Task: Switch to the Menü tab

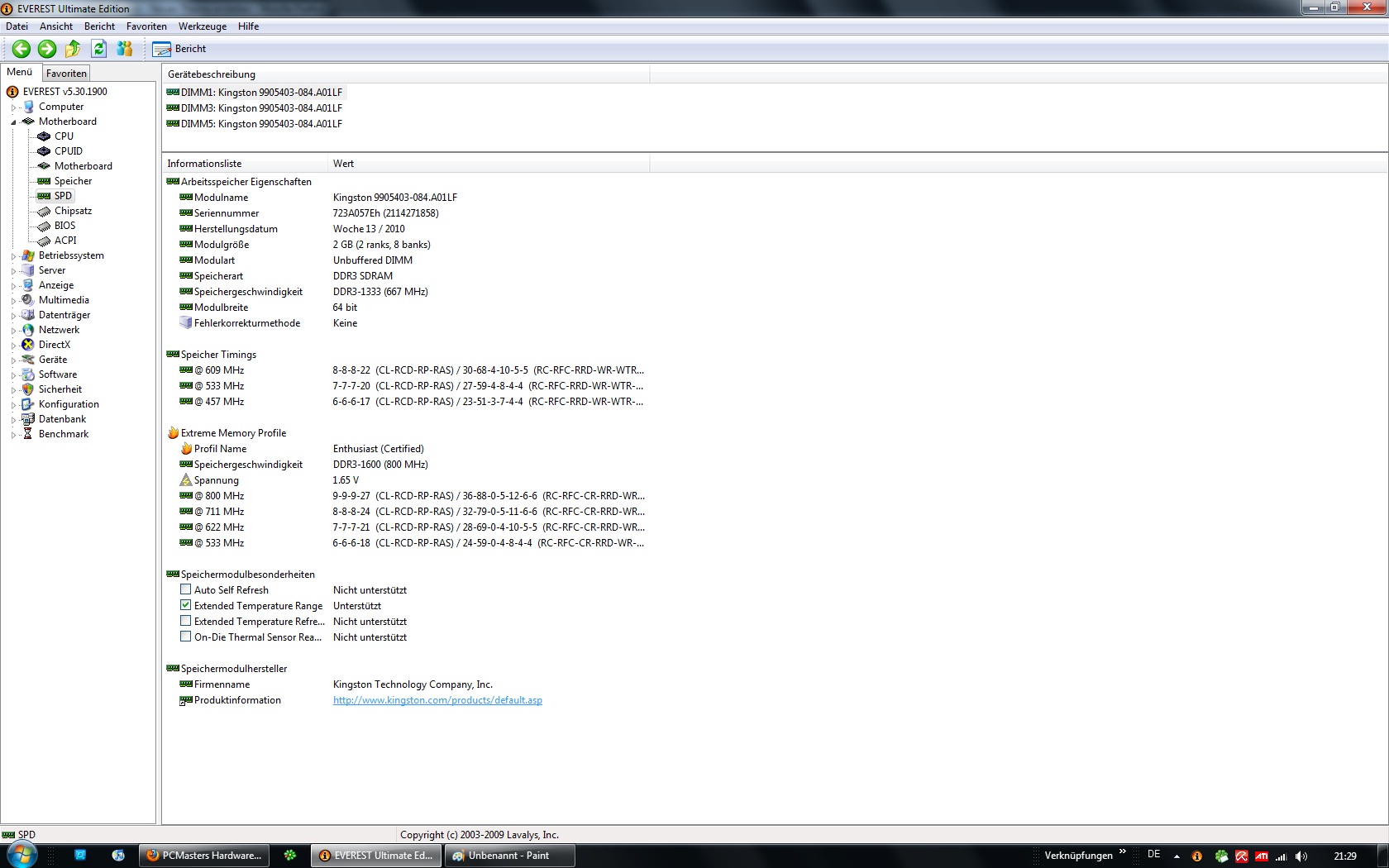Action: (20, 72)
